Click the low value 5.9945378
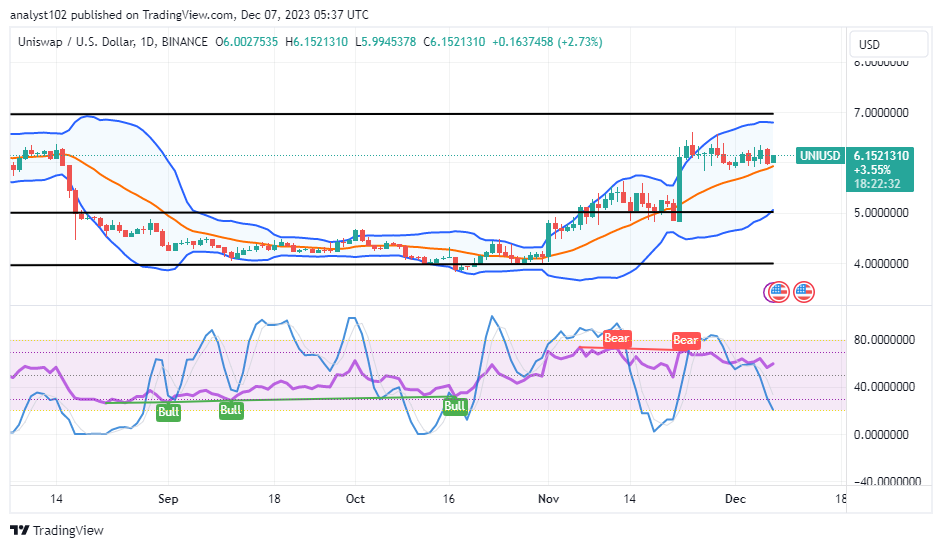Viewport: 942px width, 548px height. [389, 42]
